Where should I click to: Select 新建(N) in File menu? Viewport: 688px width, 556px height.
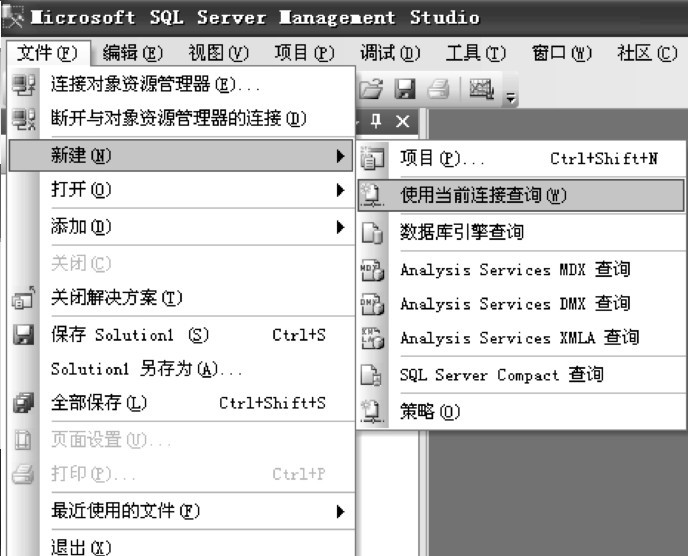pos(181,156)
